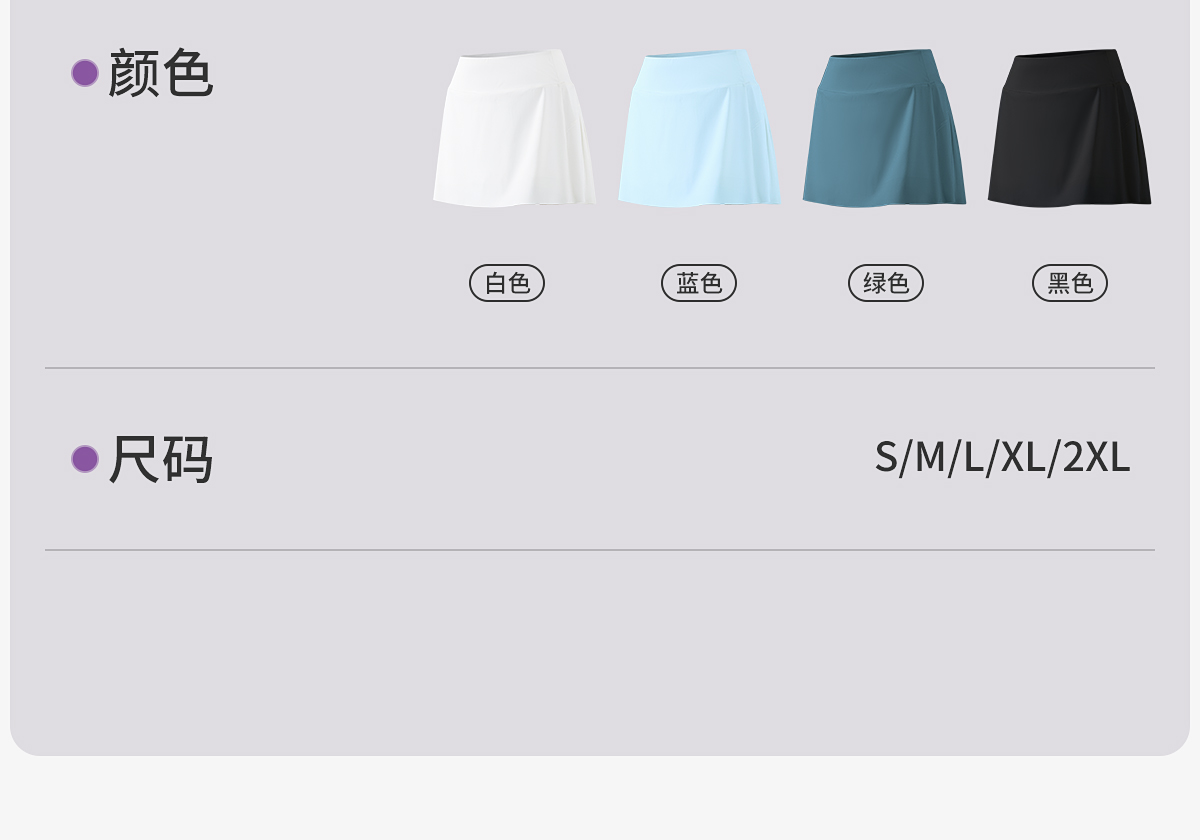This screenshot has height=840, width=1200.
Task: Choose the 绿色 color label
Action: 886,283
